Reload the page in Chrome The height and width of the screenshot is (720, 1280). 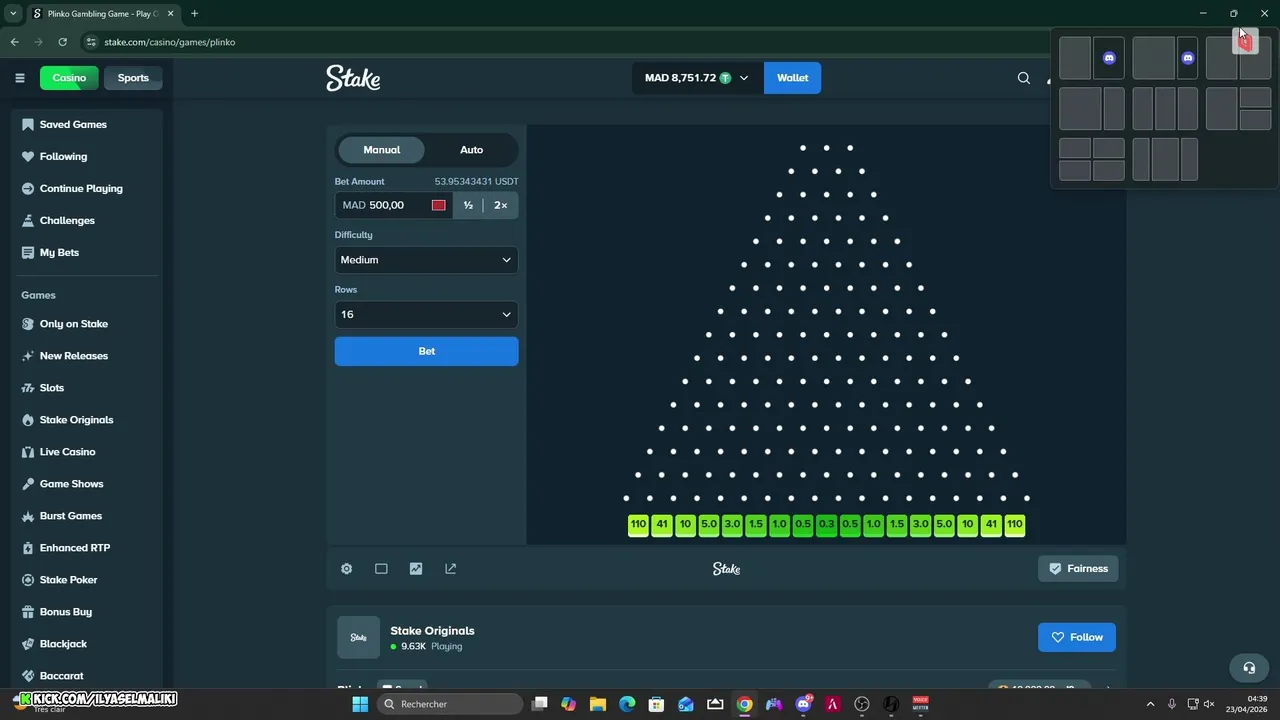click(62, 42)
